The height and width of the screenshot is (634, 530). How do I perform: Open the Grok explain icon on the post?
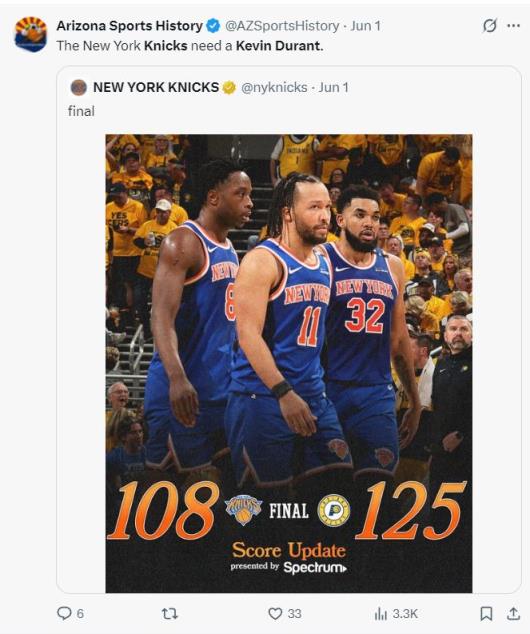[x=490, y=26]
